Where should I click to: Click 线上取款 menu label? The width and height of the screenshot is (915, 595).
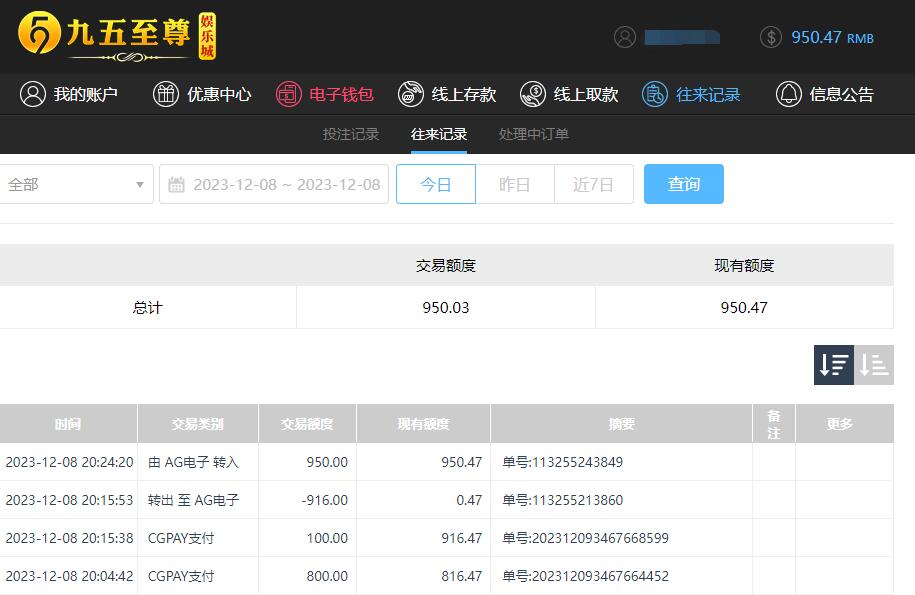[586, 94]
